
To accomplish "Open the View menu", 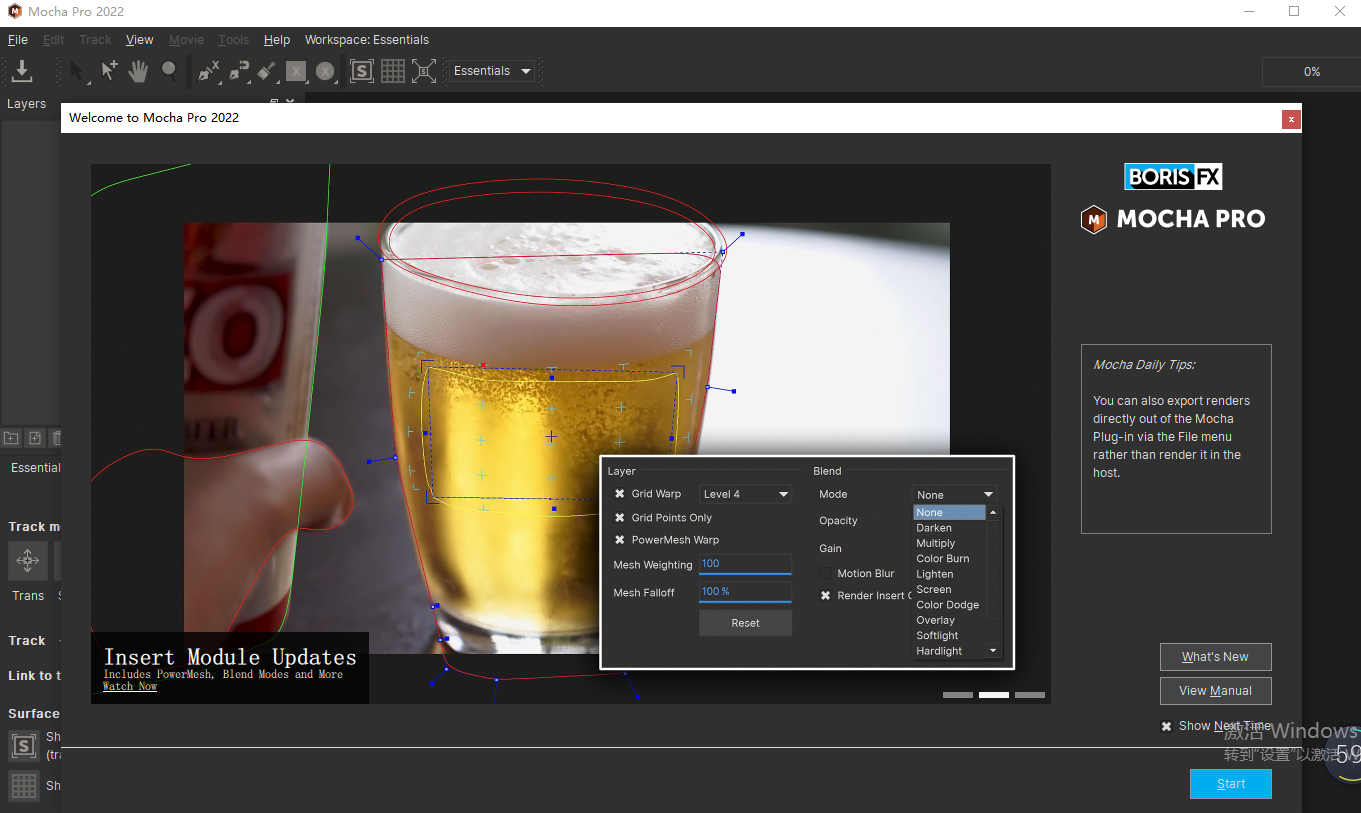I will 140,40.
